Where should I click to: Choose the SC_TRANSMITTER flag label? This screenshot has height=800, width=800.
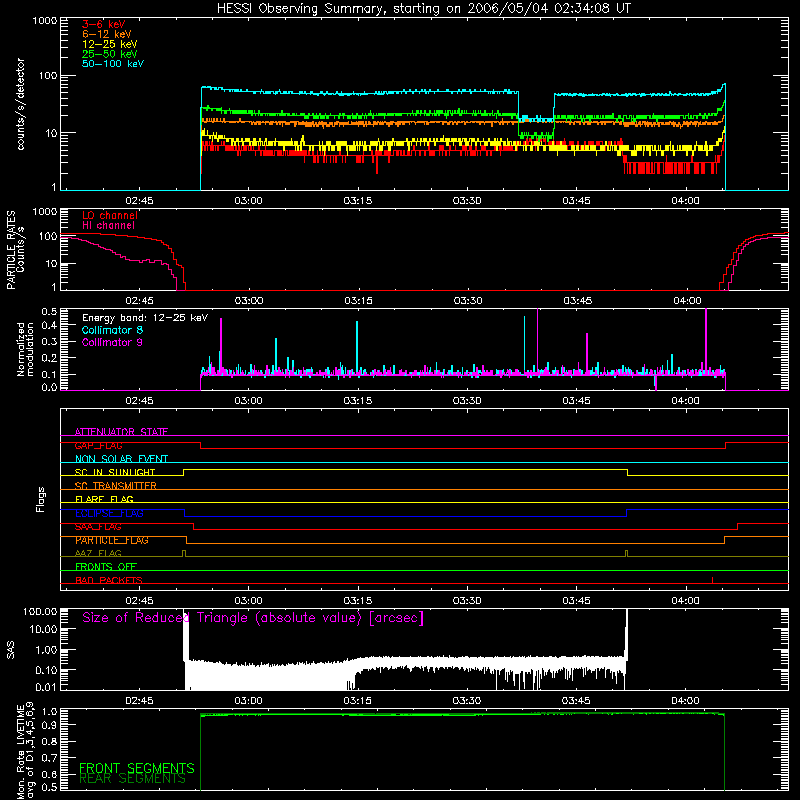[x=115, y=485]
